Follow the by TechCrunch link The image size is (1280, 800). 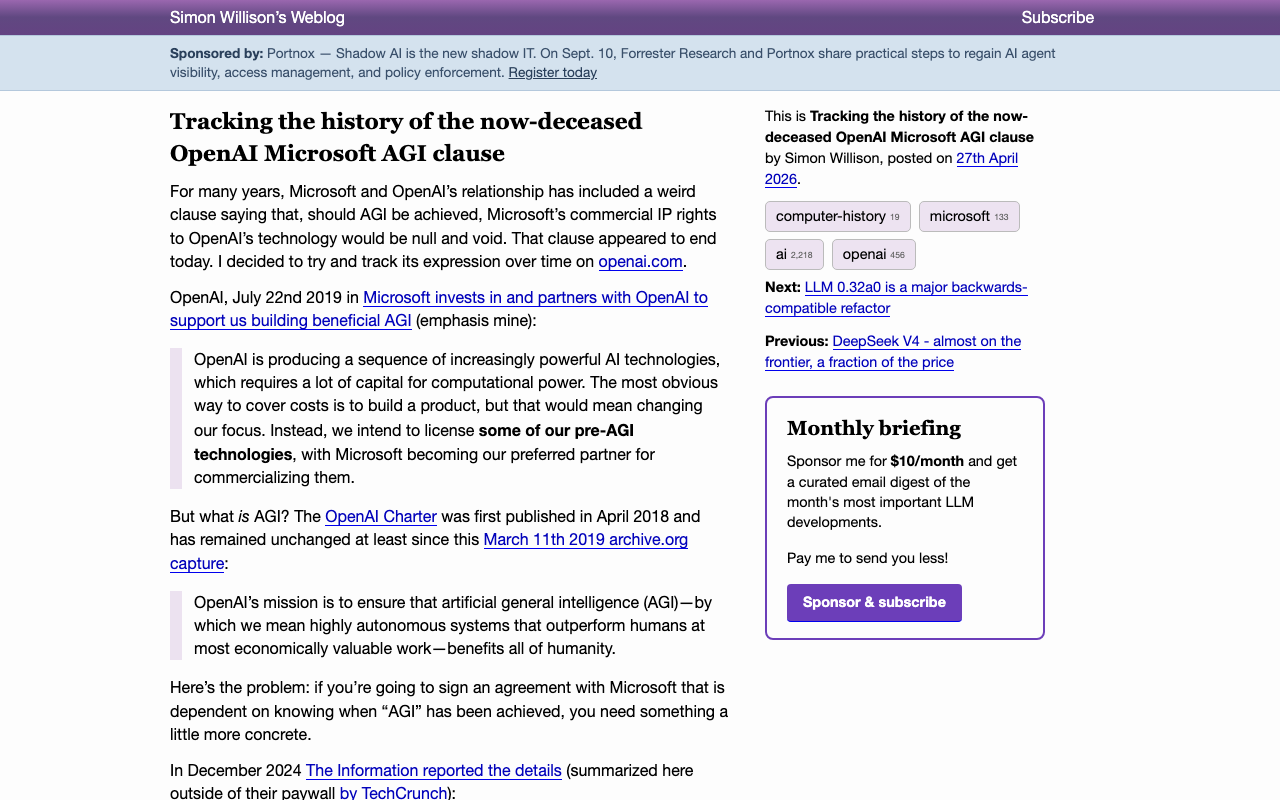click(393, 792)
